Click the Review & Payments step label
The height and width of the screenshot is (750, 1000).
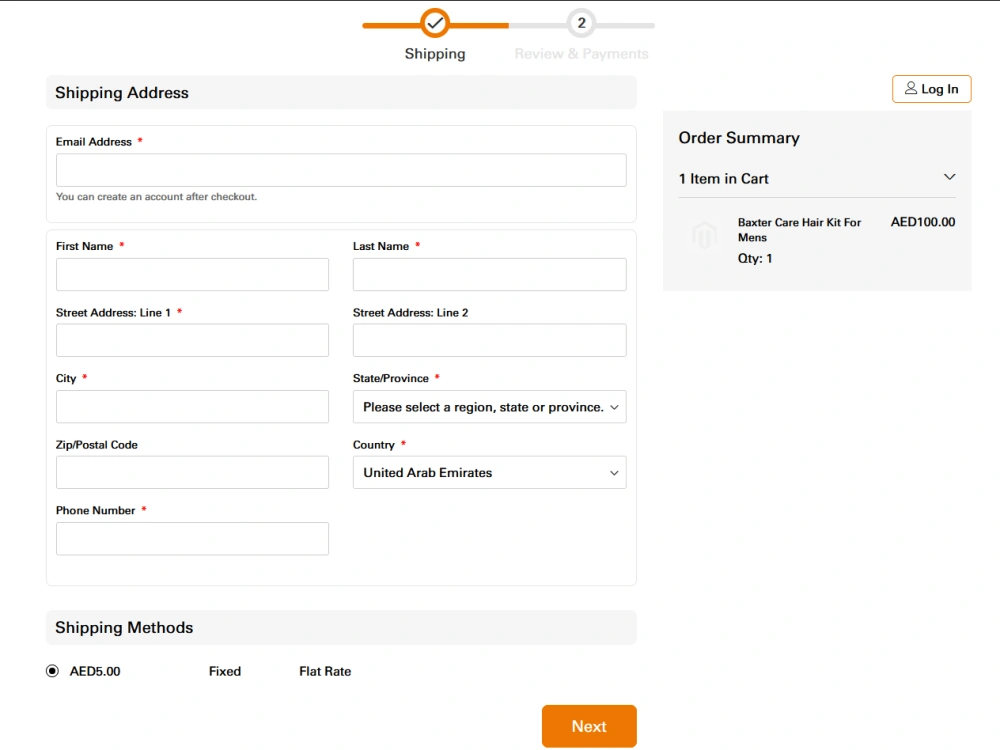tap(581, 54)
